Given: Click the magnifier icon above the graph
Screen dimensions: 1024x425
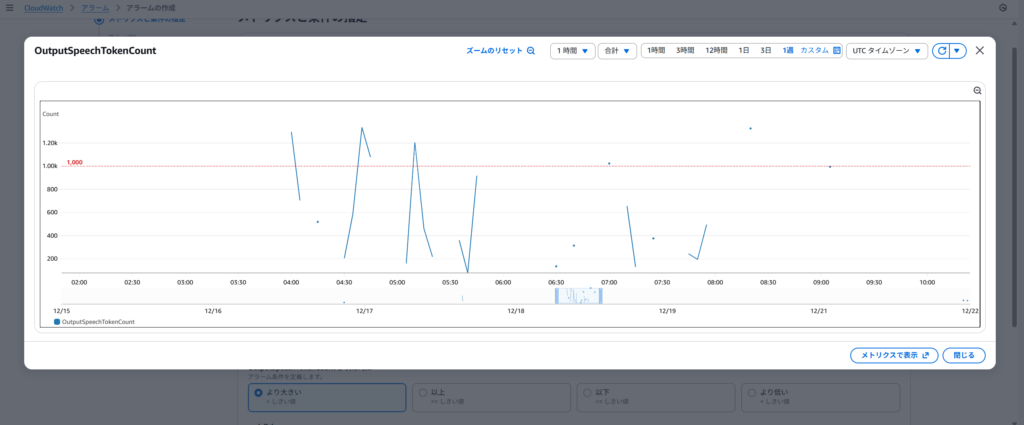Looking at the screenshot, I should point(978,91).
